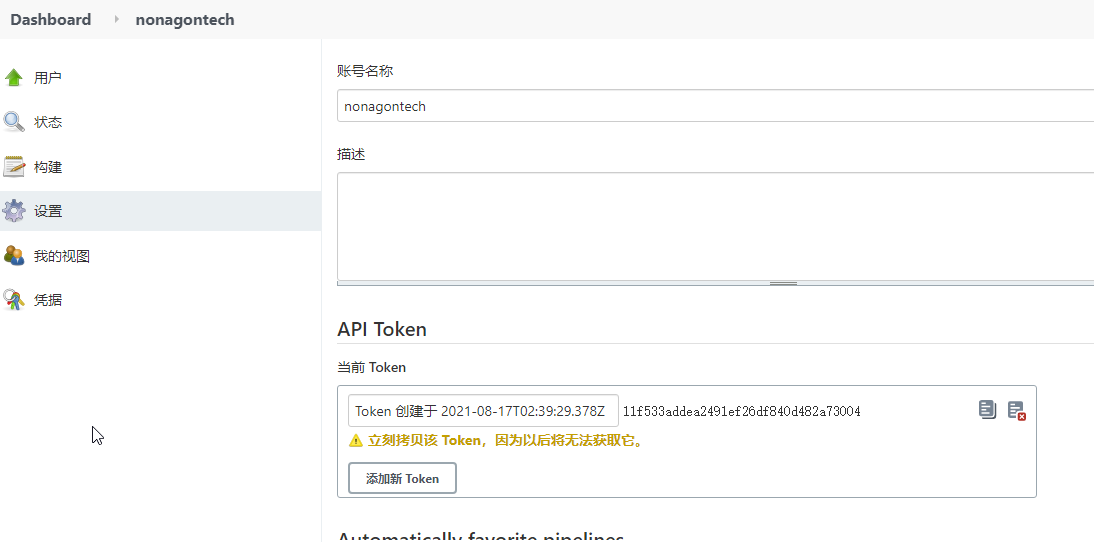
Task: Go to Dashboard in breadcrumb
Action: click(50, 20)
